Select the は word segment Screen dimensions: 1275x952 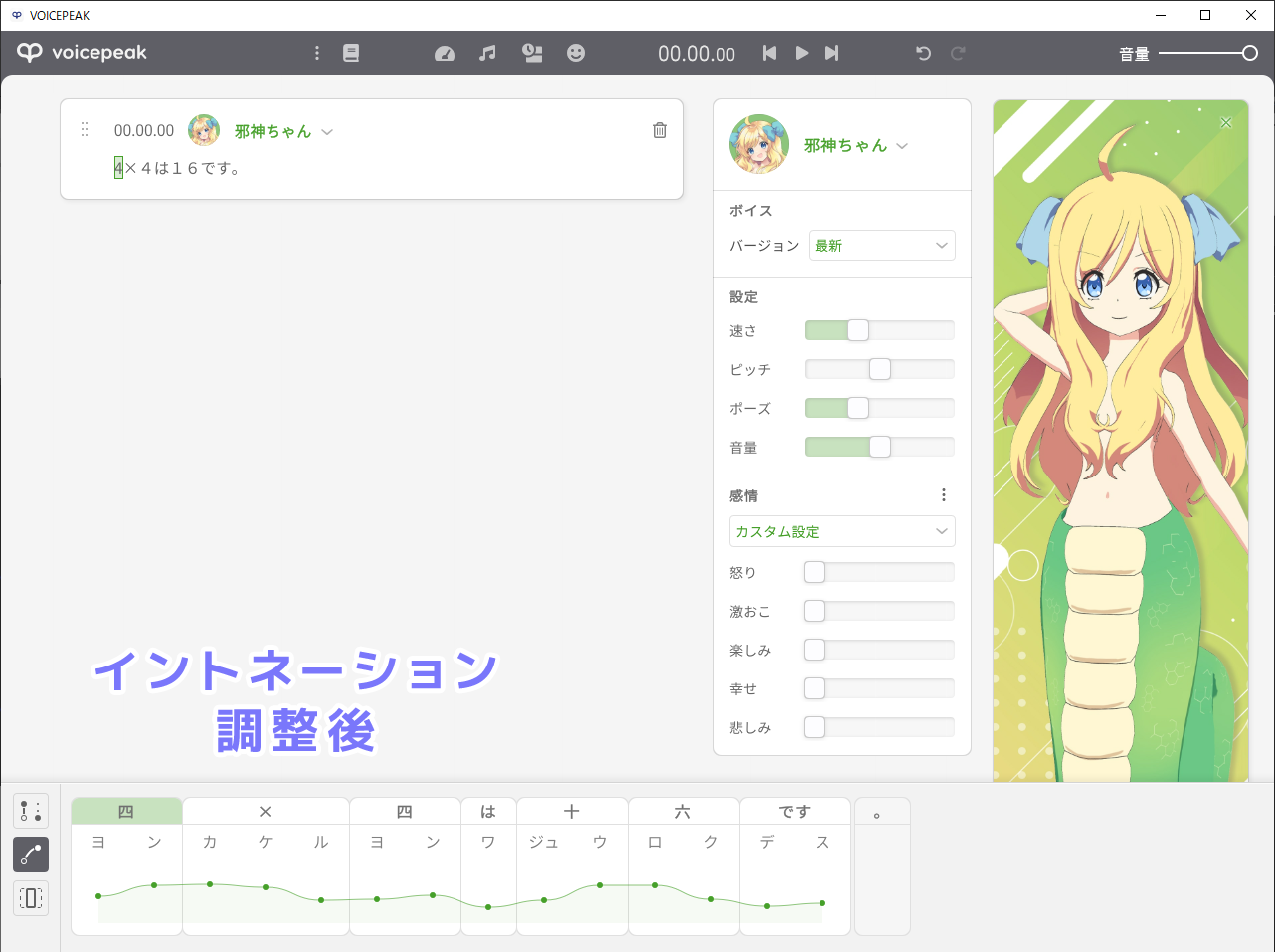coord(488,811)
